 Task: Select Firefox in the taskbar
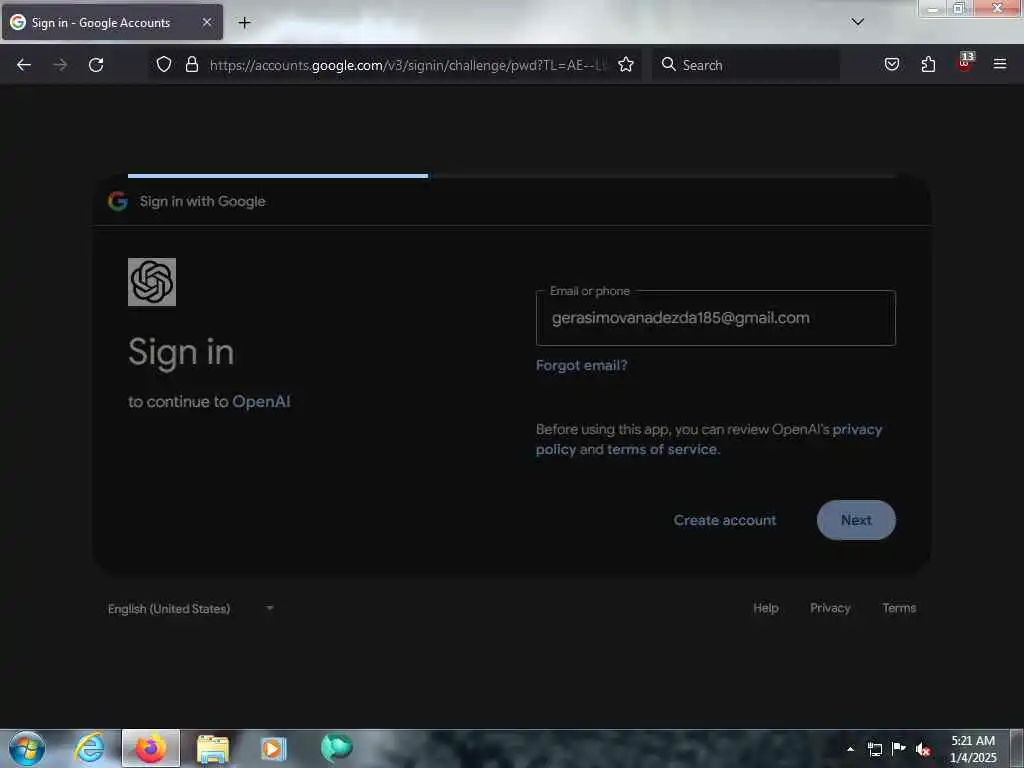pos(151,748)
